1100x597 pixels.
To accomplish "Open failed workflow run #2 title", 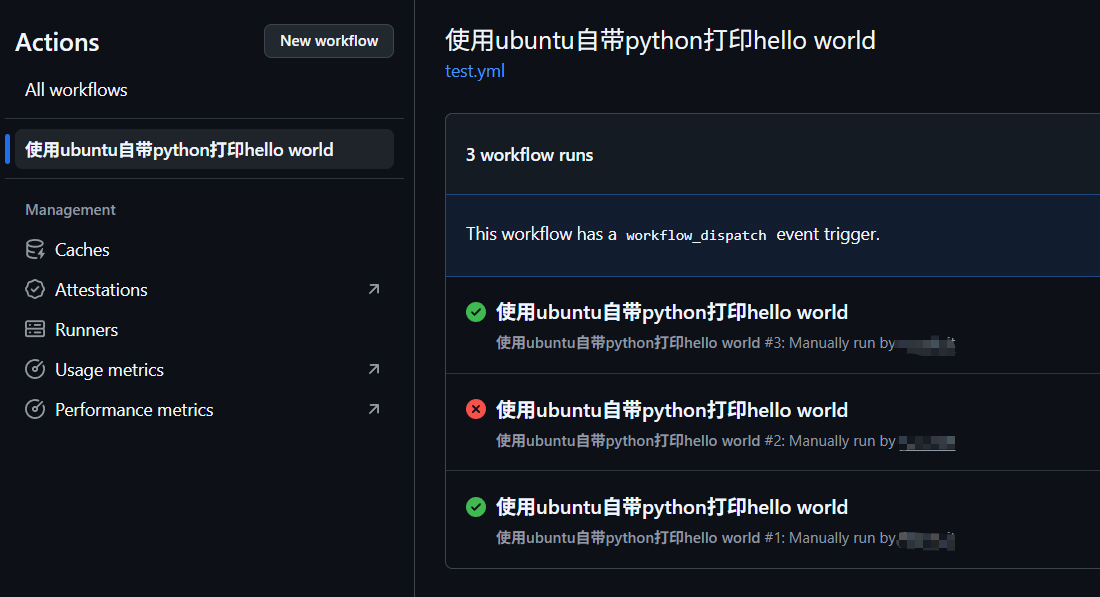I will coord(671,410).
